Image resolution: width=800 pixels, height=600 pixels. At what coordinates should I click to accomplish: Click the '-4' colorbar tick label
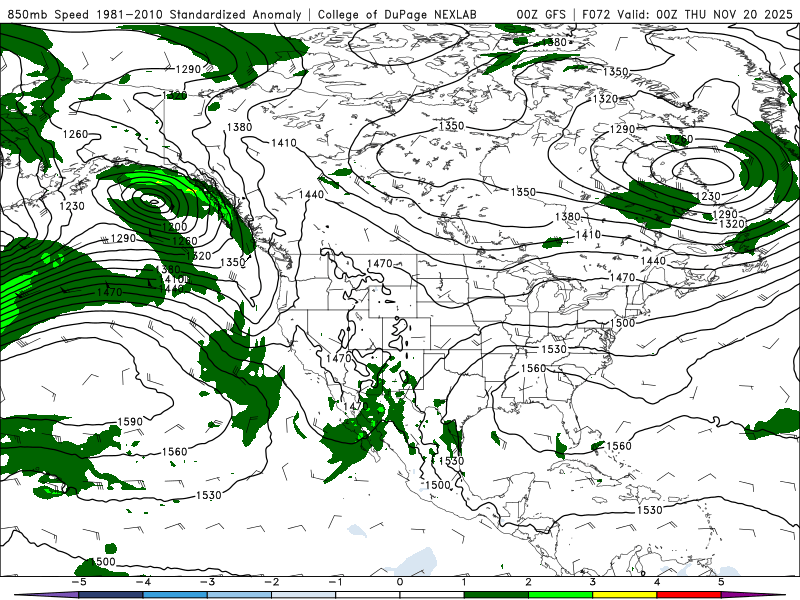pyautogui.click(x=143, y=582)
